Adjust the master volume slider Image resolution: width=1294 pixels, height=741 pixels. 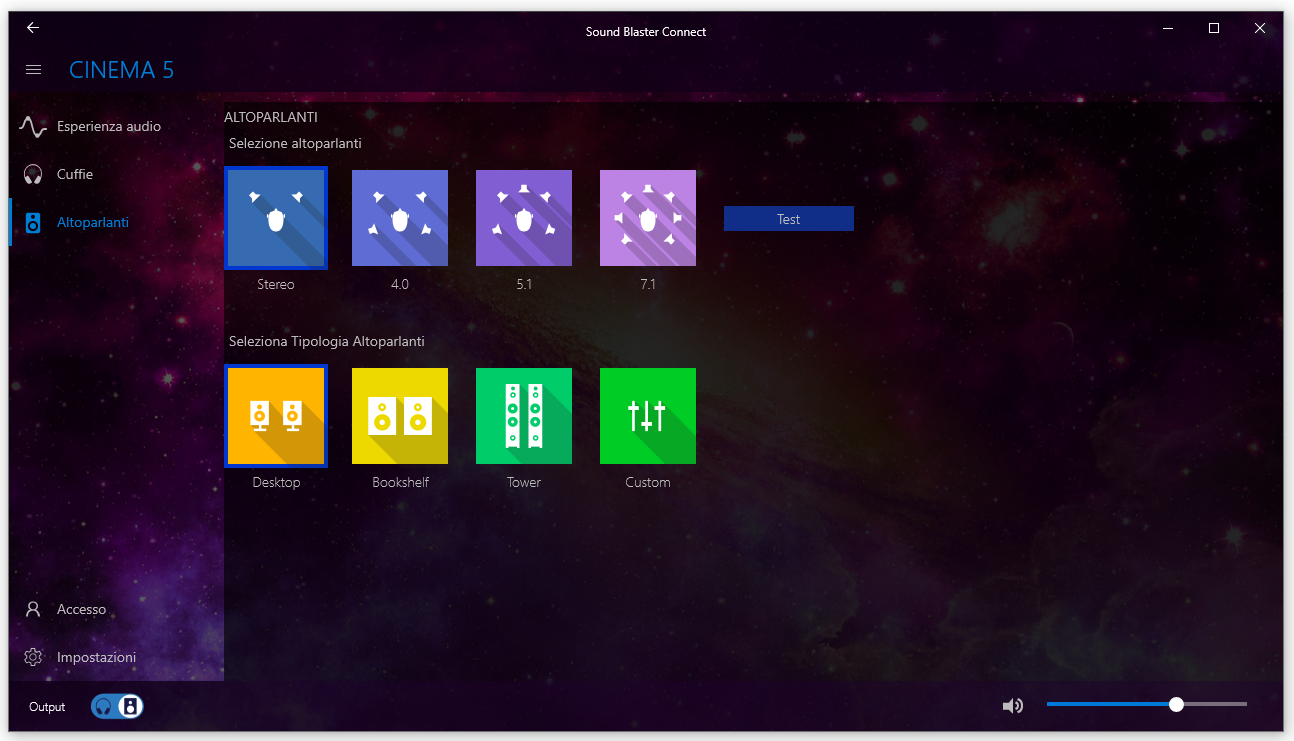click(1147, 704)
